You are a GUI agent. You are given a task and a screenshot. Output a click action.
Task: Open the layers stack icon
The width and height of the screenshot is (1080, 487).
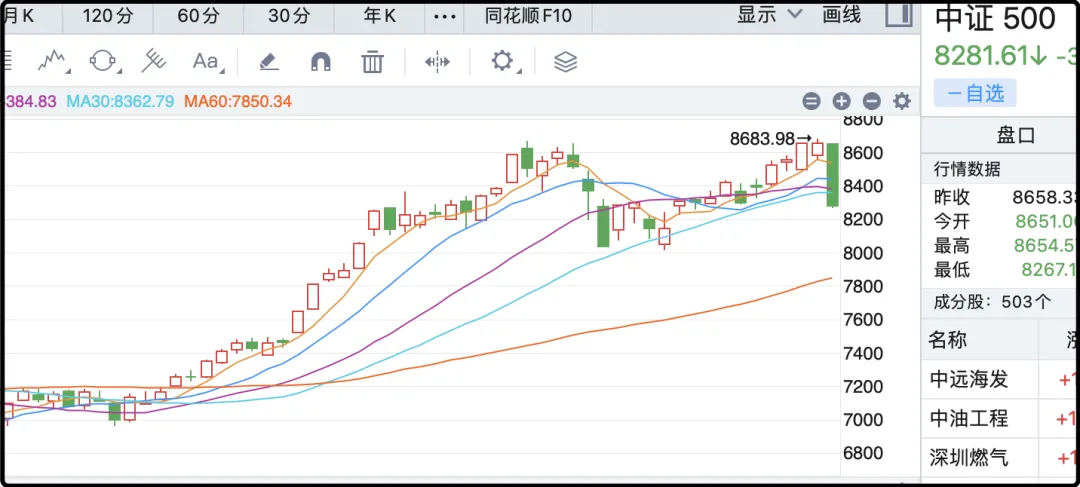pyautogui.click(x=566, y=62)
